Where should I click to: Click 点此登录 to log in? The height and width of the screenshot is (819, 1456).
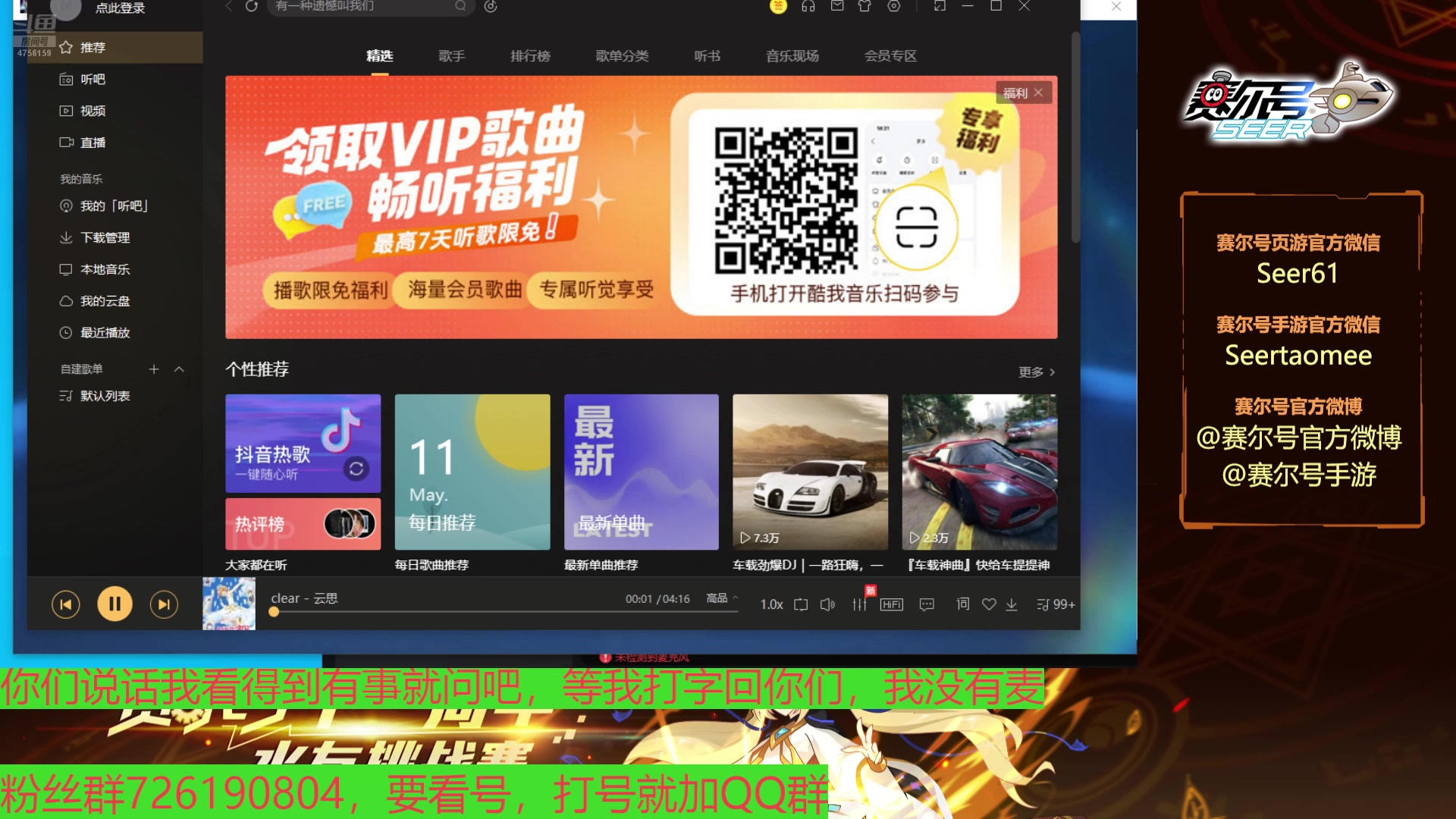120,8
